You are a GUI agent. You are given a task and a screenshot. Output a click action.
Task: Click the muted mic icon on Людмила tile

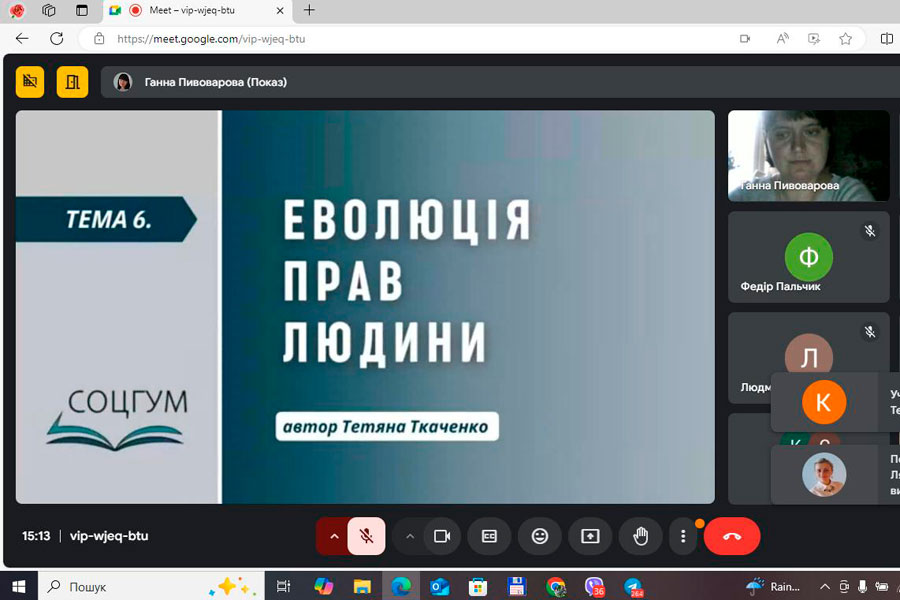870,332
